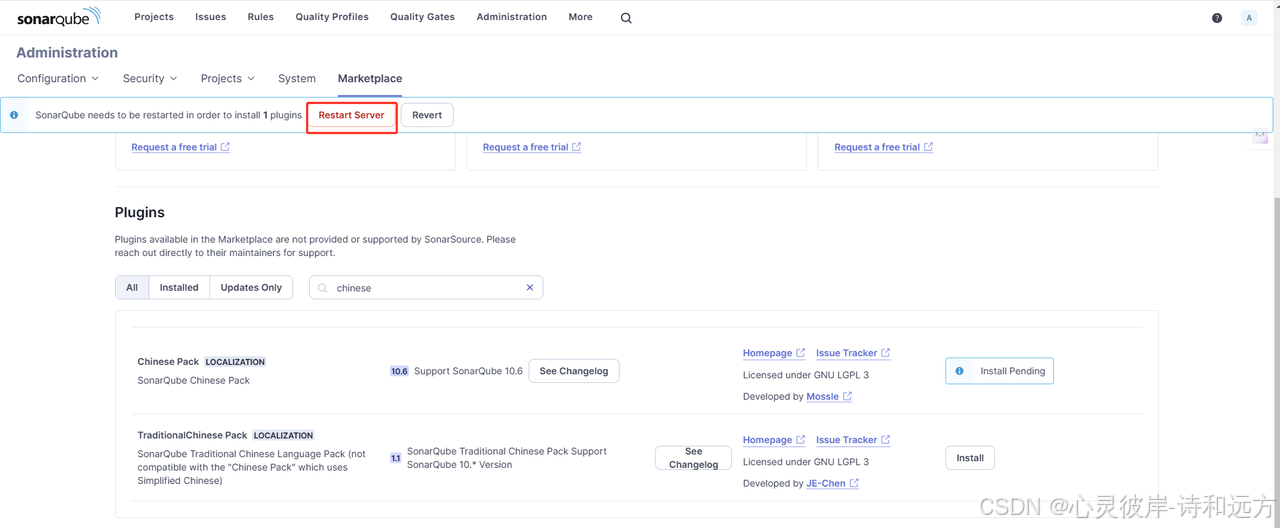1280x528 pixels.
Task: Open the user avatar 'A' menu
Action: point(1249,18)
